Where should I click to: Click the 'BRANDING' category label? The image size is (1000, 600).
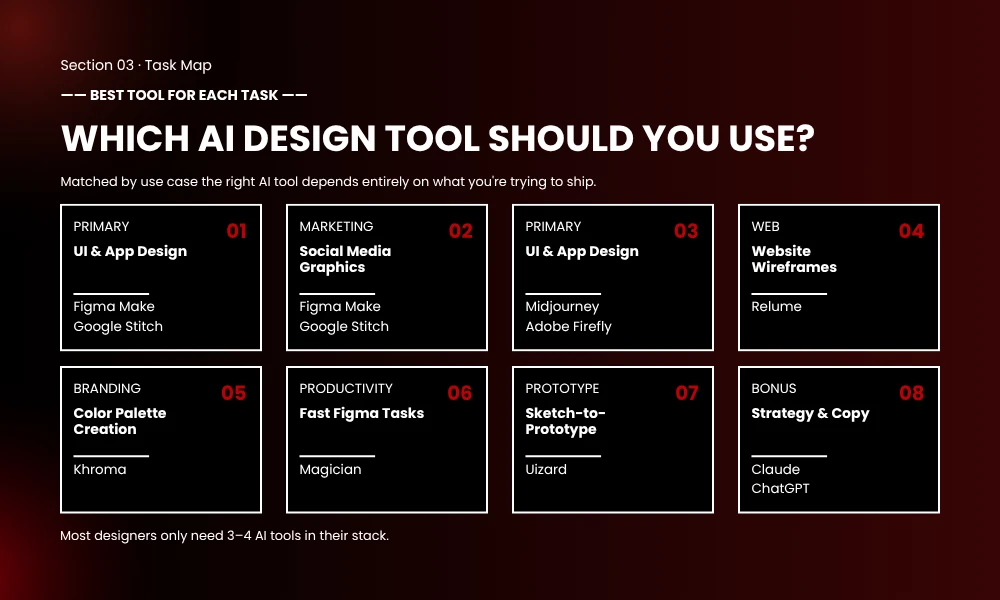107,388
